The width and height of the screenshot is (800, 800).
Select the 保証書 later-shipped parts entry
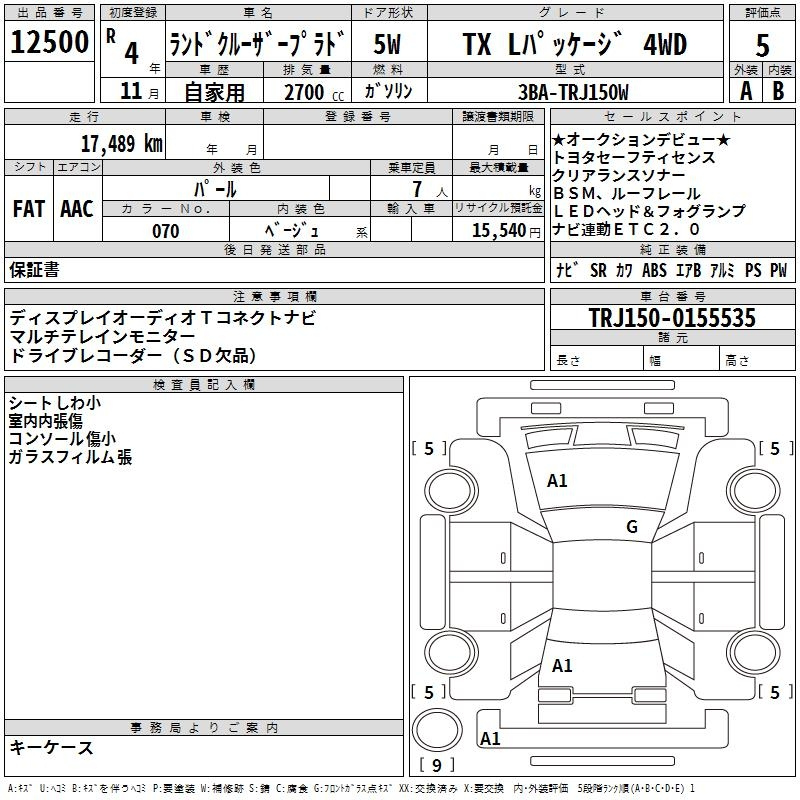click(35, 269)
